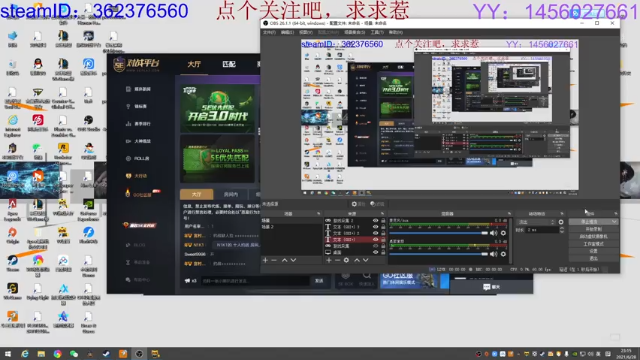Toggle studio mode button in OBS controls
The width and height of the screenshot is (640, 360).
click(593, 244)
